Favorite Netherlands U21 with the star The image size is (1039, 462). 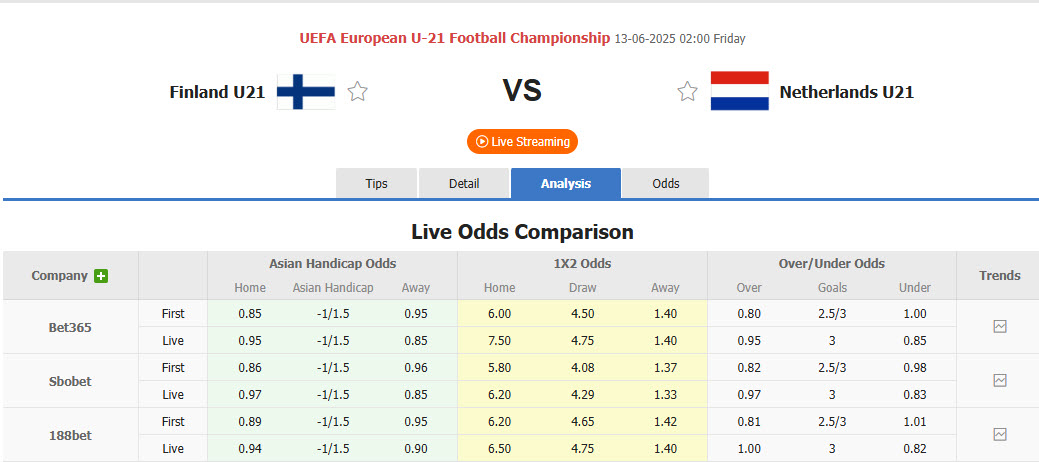point(687,92)
